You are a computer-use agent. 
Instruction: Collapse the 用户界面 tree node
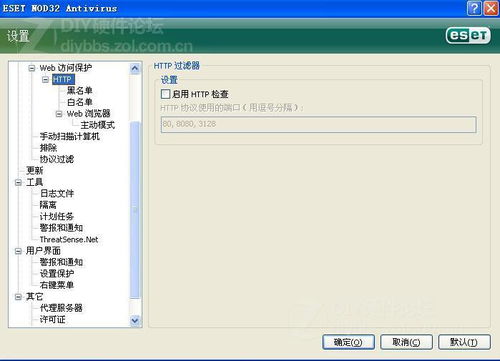(x=18, y=251)
